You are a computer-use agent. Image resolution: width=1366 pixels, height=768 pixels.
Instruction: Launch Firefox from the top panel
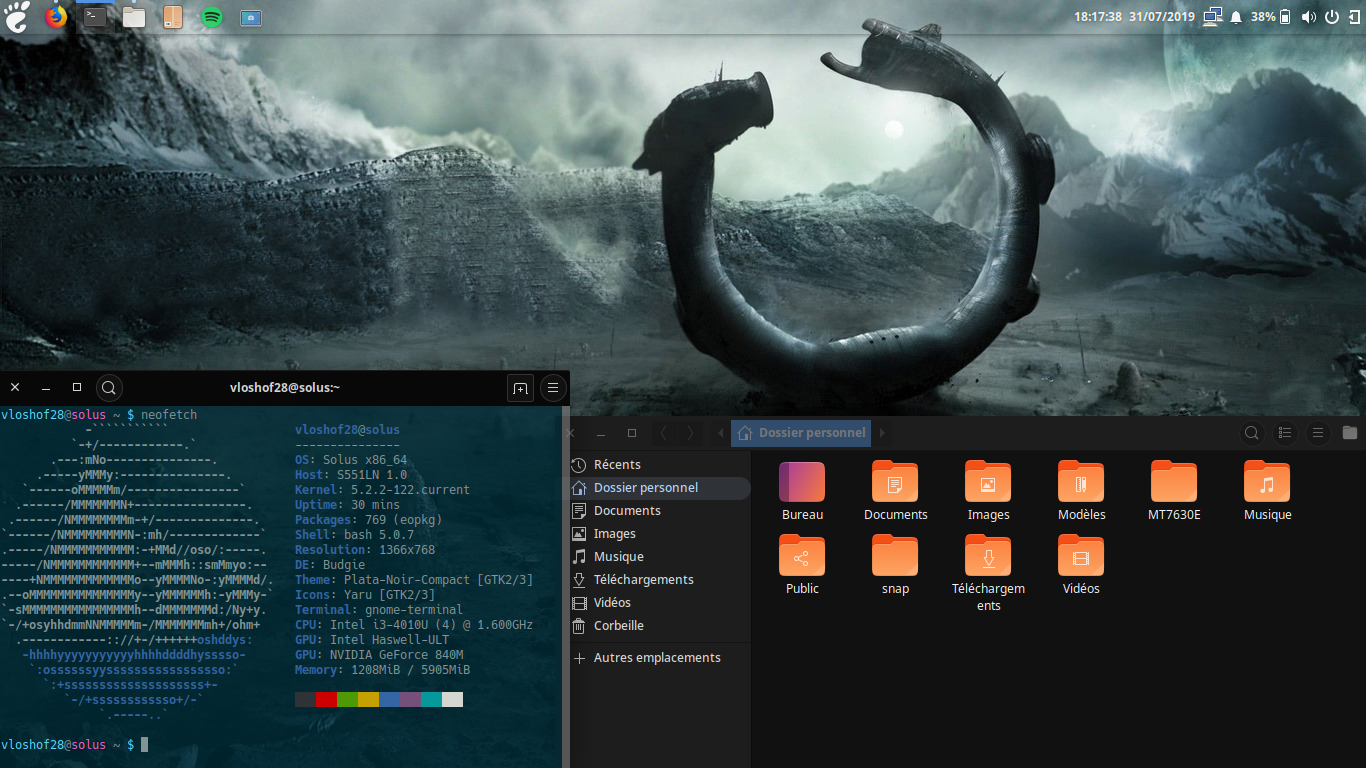[56, 17]
